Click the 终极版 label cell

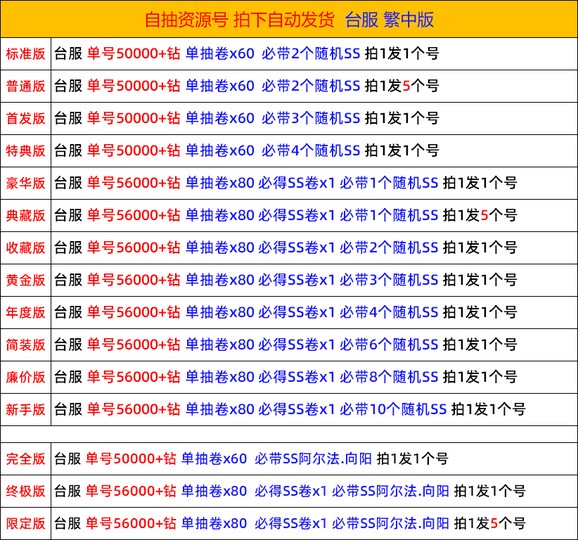click(25, 491)
